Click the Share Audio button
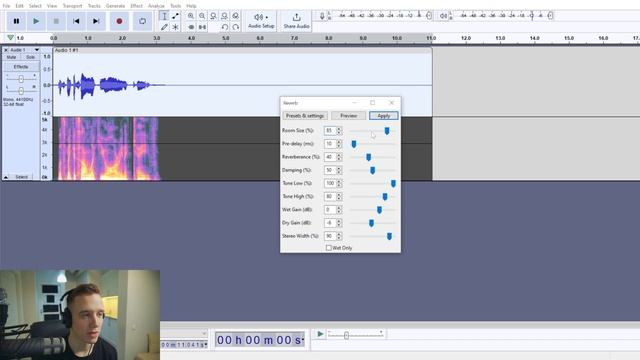Image resolution: width=640 pixels, height=360 pixels. pyautogui.click(x=296, y=21)
